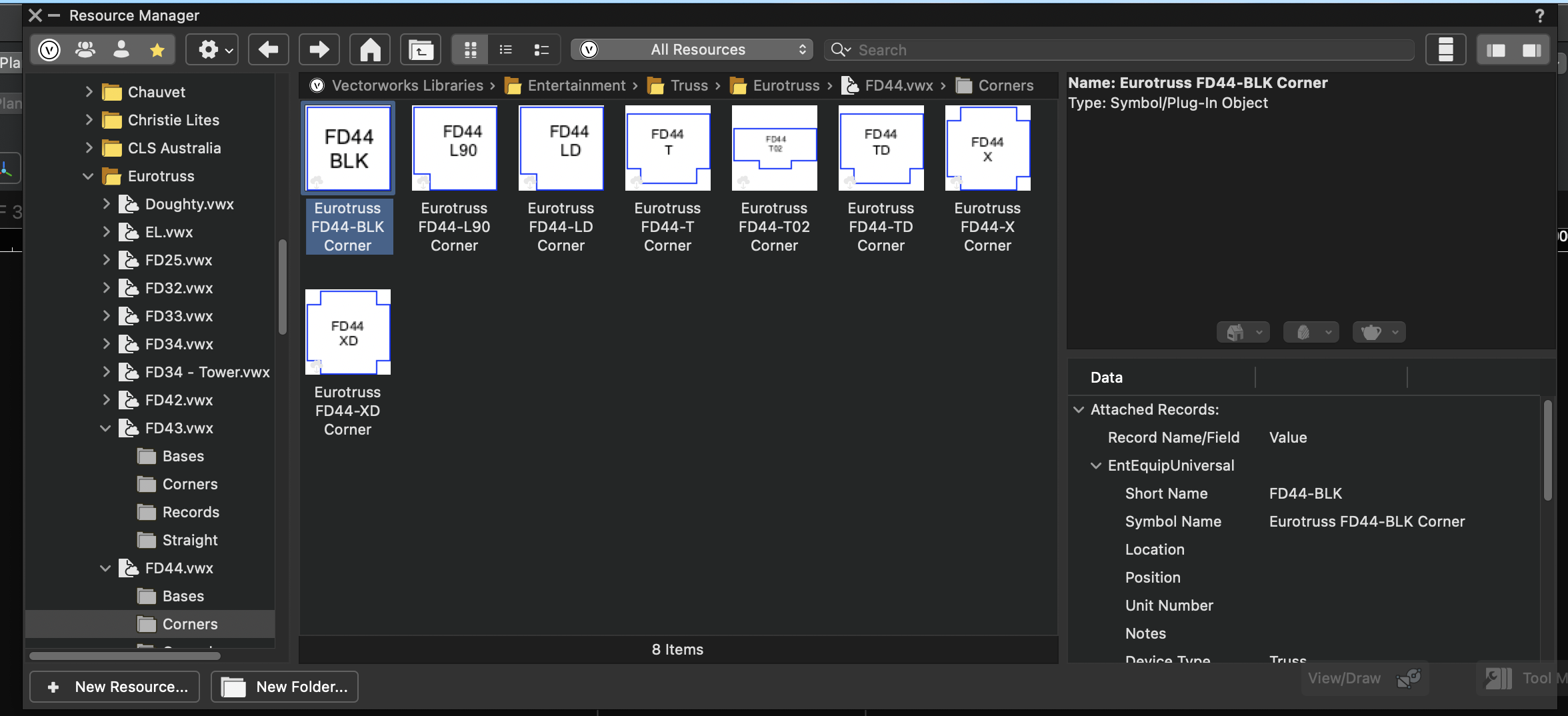Viewport: 1568px width, 716px height.
Task: Go back with the left arrow button
Action: (268, 50)
